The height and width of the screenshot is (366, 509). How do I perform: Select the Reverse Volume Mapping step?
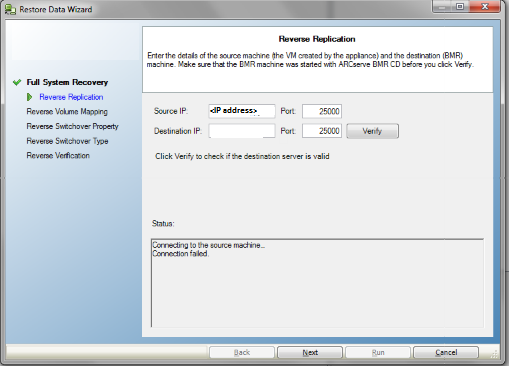[67, 112]
